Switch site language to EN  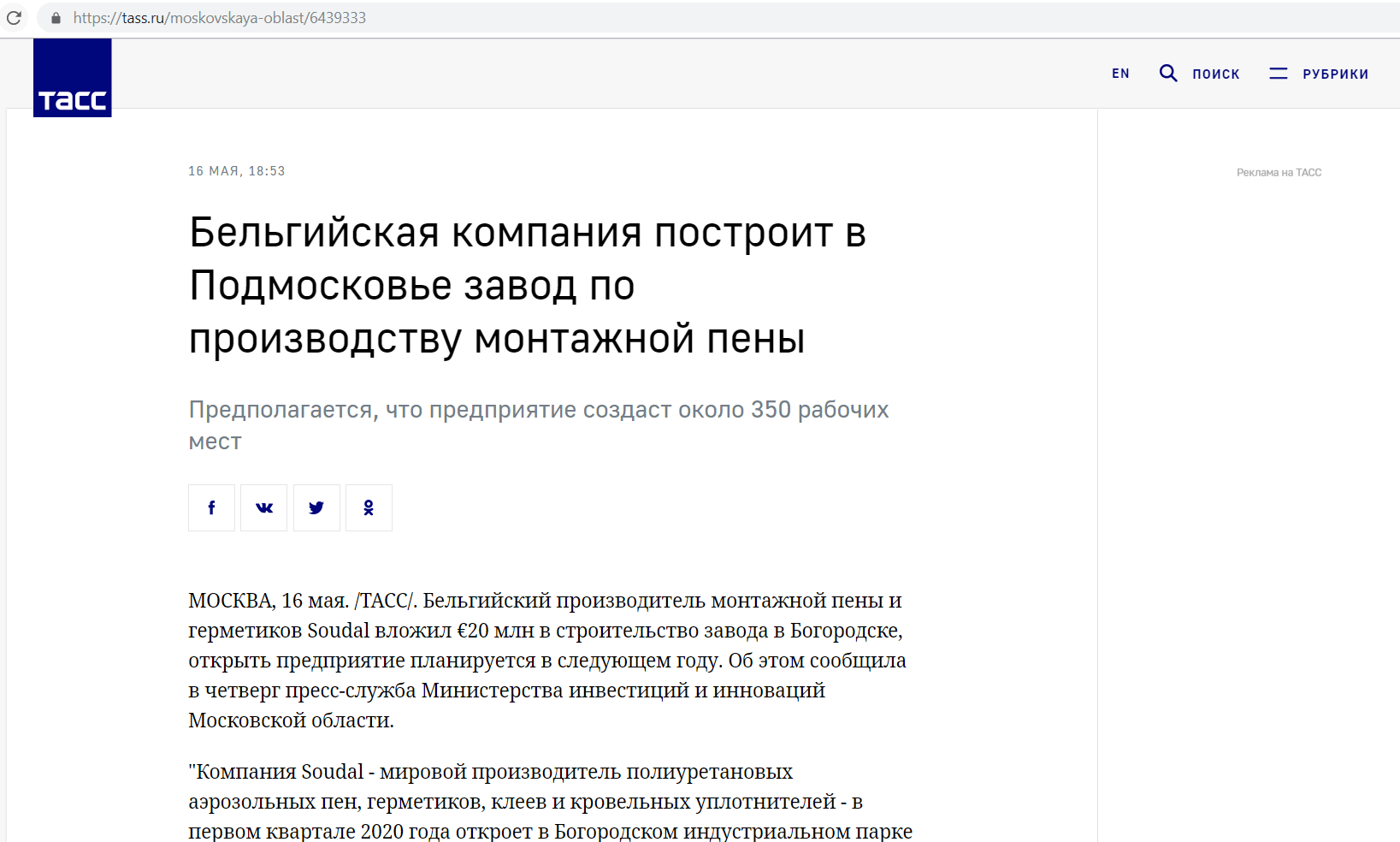click(1120, 74)
